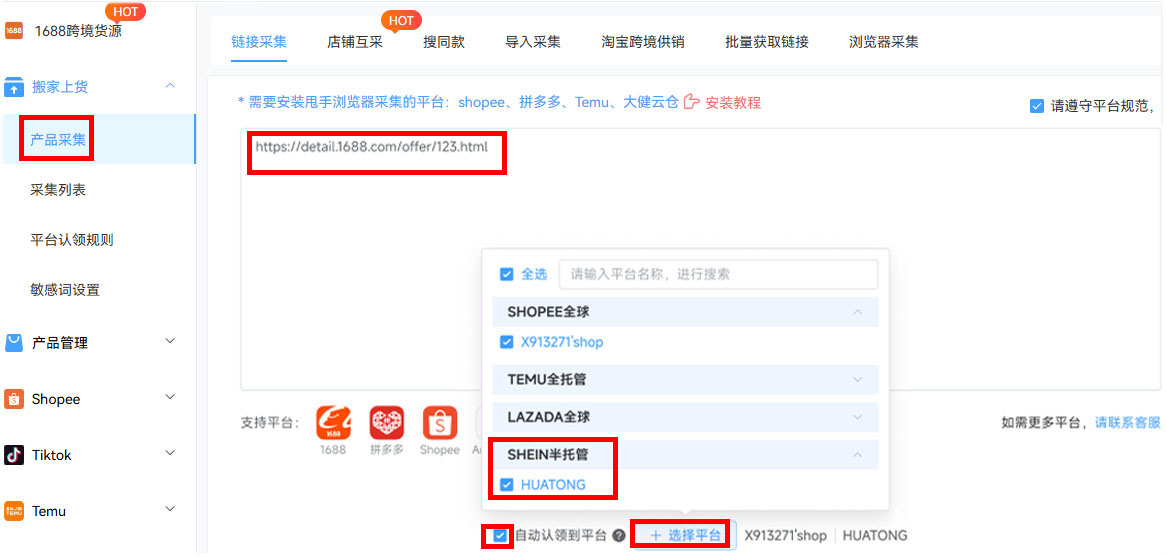This screenshot has width=1166, height=556.
Task: Toggle the 自动认领到平台 checkbox
Action: pos(500,535)
